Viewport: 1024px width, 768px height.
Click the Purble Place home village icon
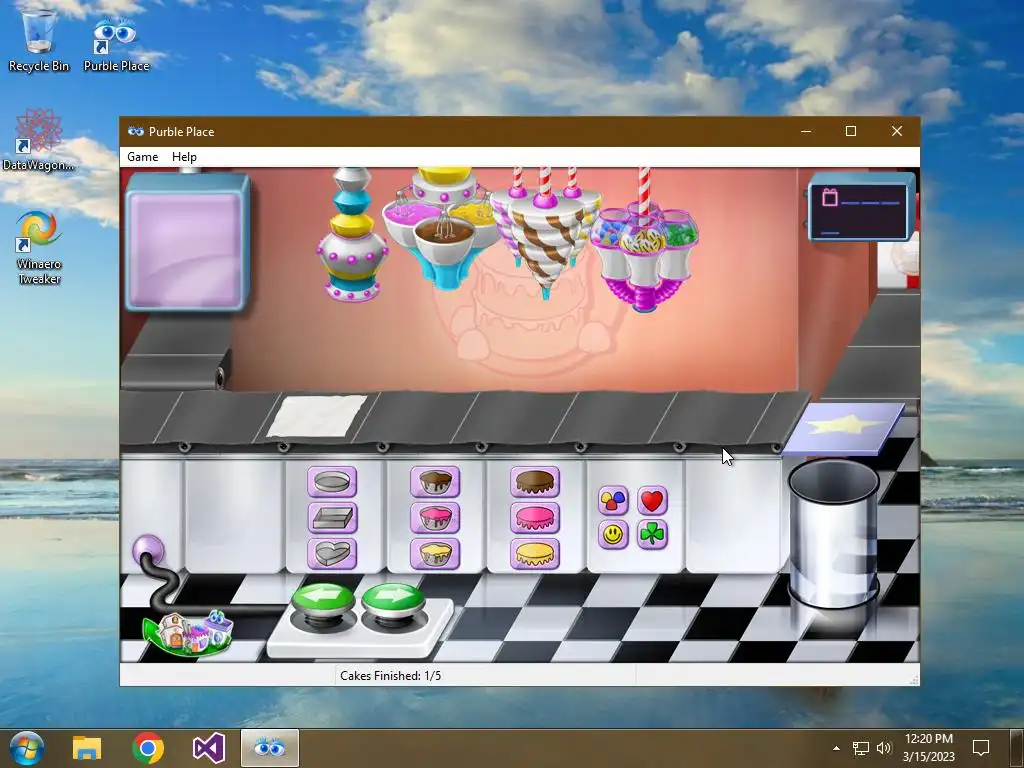189,632
